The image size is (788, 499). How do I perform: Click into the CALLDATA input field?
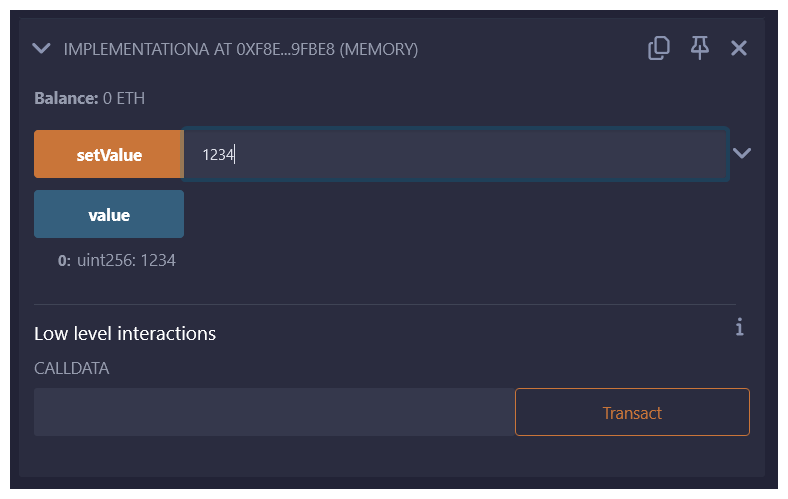click(274, 412)
